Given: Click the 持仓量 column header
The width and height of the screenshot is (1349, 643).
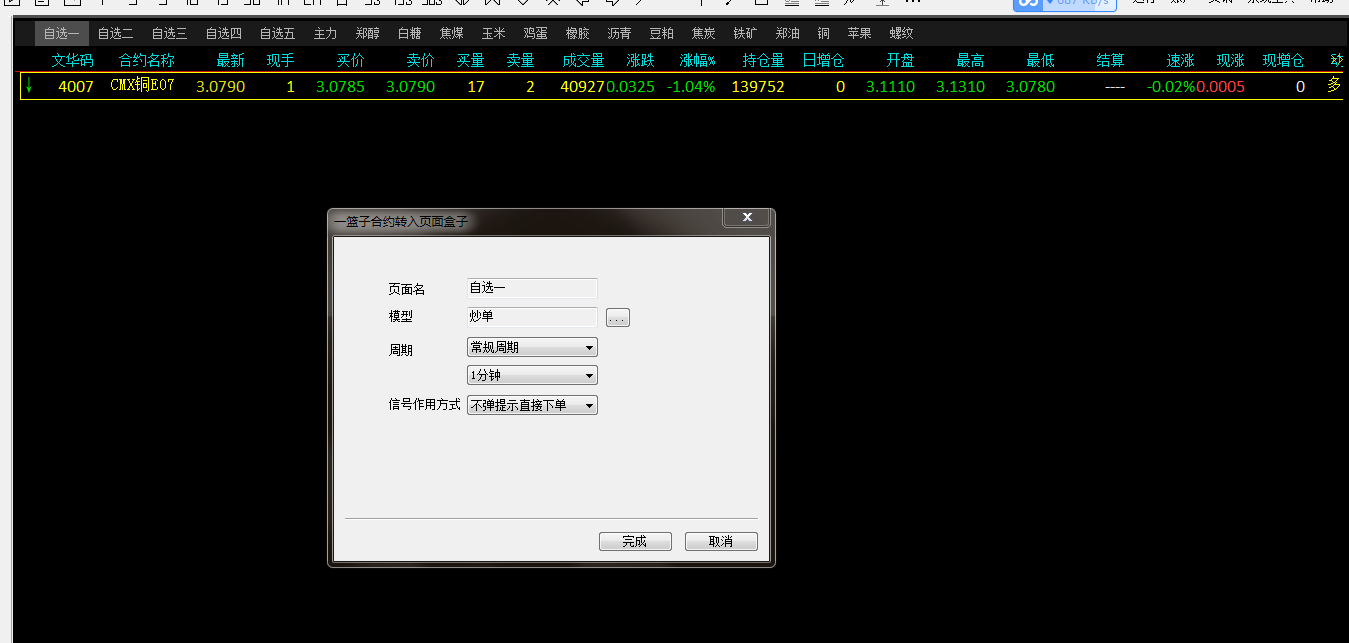Looking at the screenshot, I should click(x=763, y=61).
